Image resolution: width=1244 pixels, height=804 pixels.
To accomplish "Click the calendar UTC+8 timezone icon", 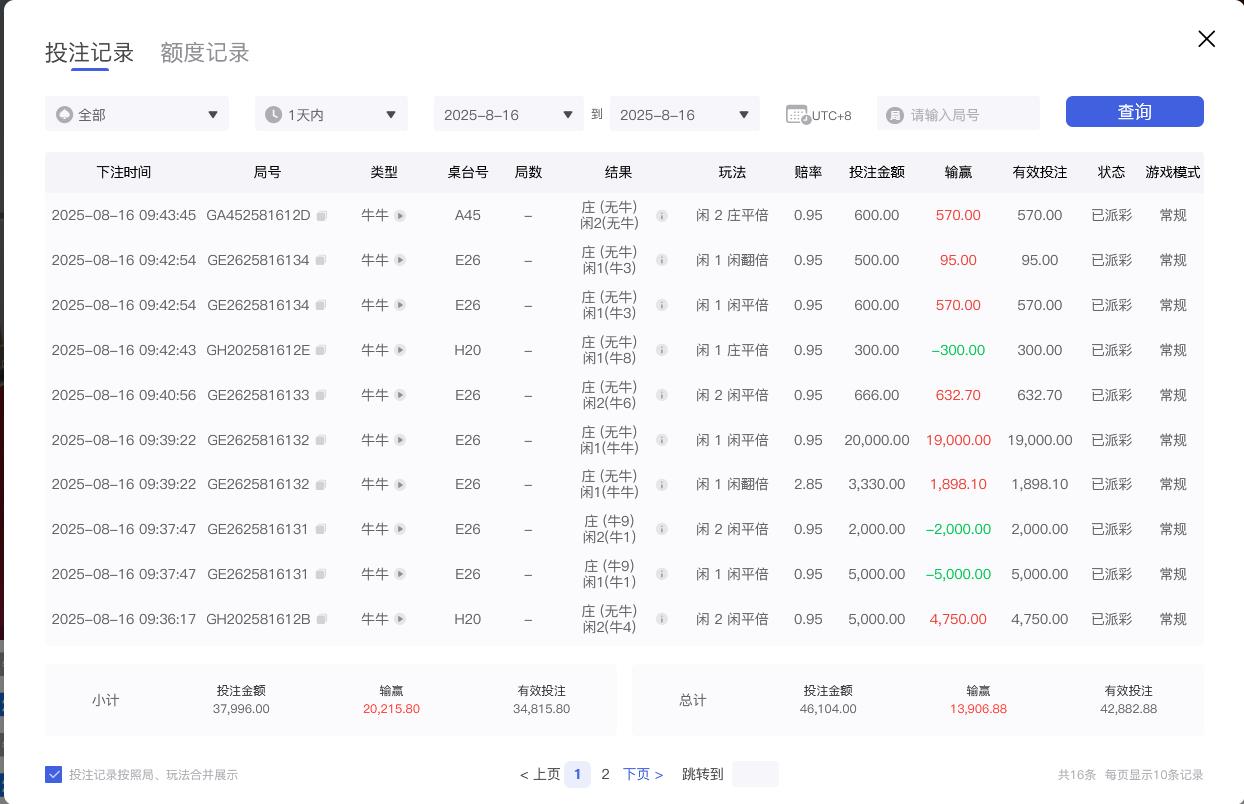I will pos(797,115).
